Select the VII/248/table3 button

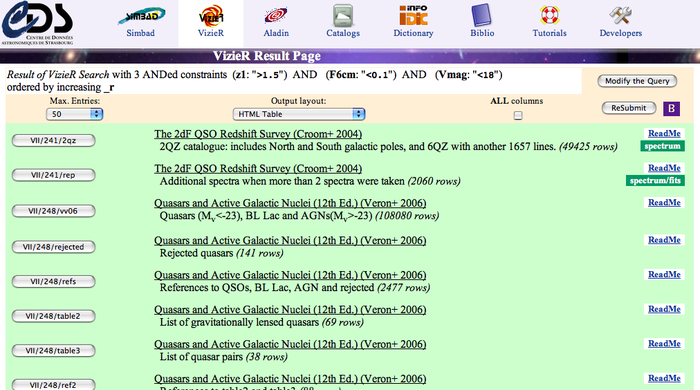[x=54, y=351]
